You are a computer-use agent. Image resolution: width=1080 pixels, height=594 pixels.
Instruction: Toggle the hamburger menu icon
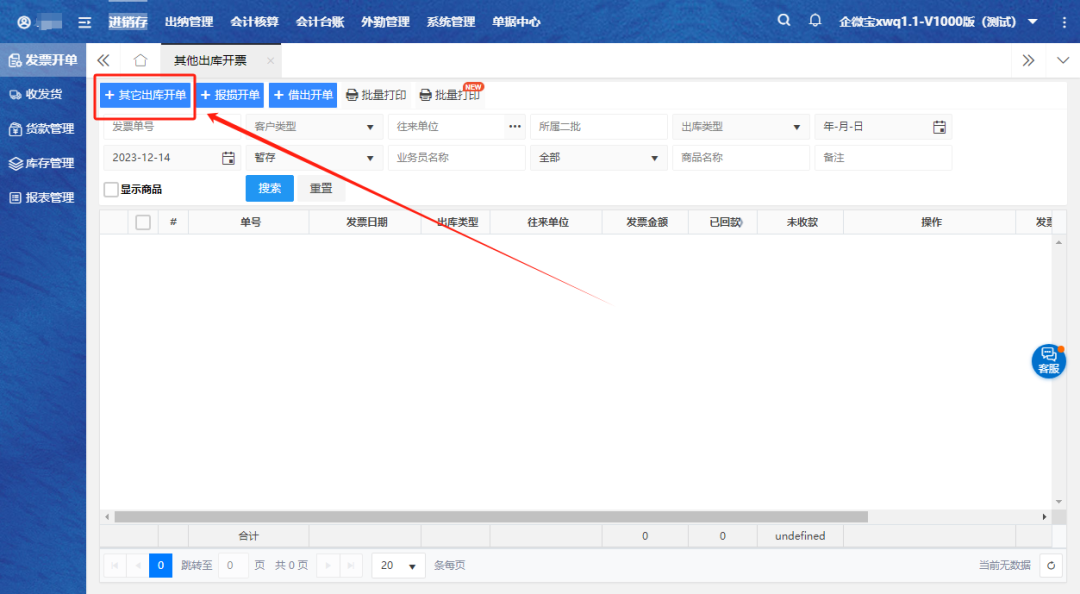(x=85, y=23)
